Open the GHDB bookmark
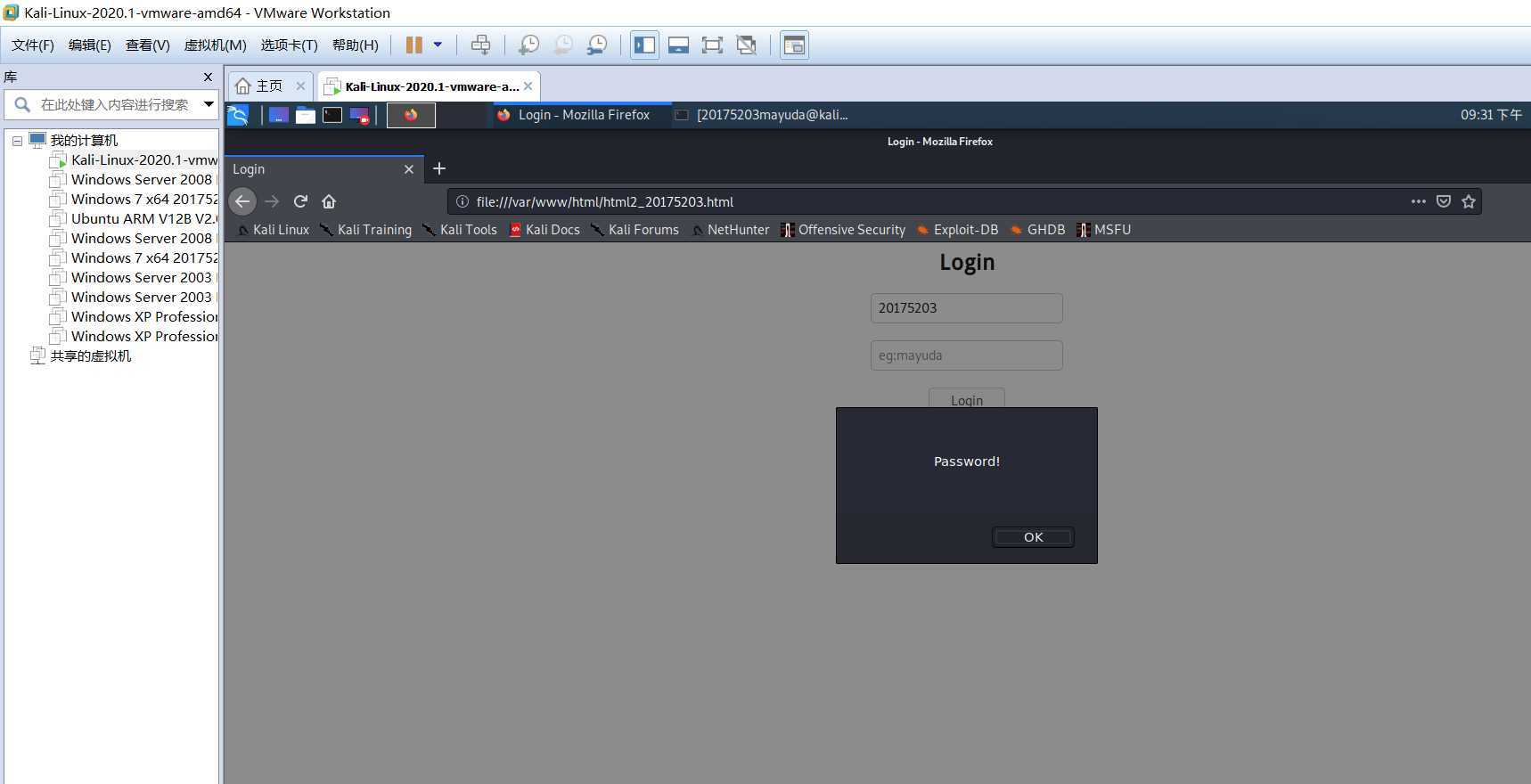This screenshot has height=784, width=1531. point(1037,230)
